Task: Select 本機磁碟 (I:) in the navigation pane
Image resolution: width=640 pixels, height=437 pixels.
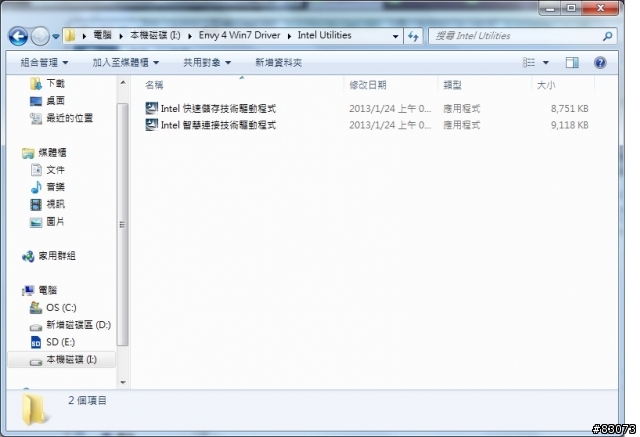Action: tap(71, 359)
